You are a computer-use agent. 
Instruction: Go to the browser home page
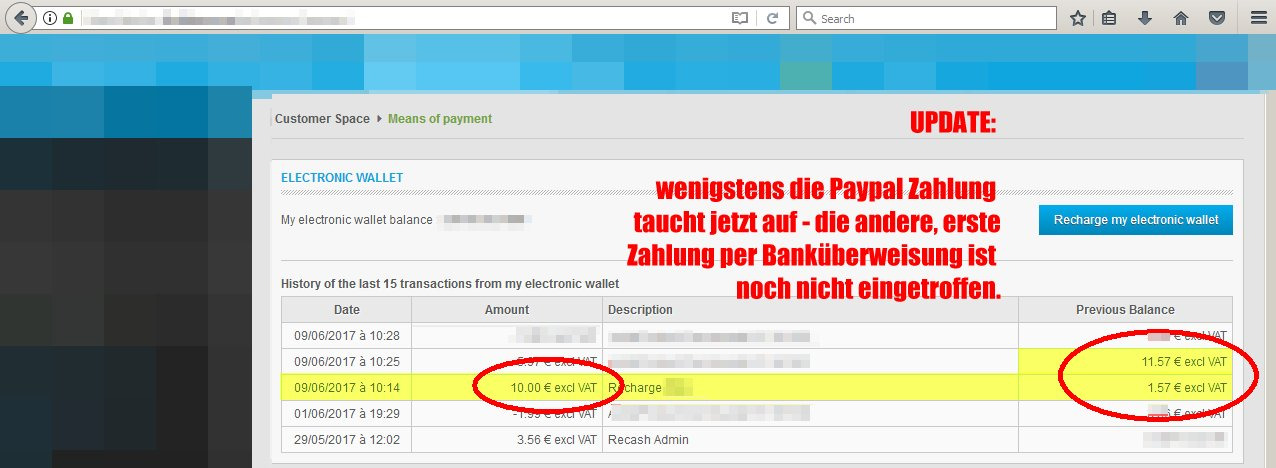[1181, 18]
